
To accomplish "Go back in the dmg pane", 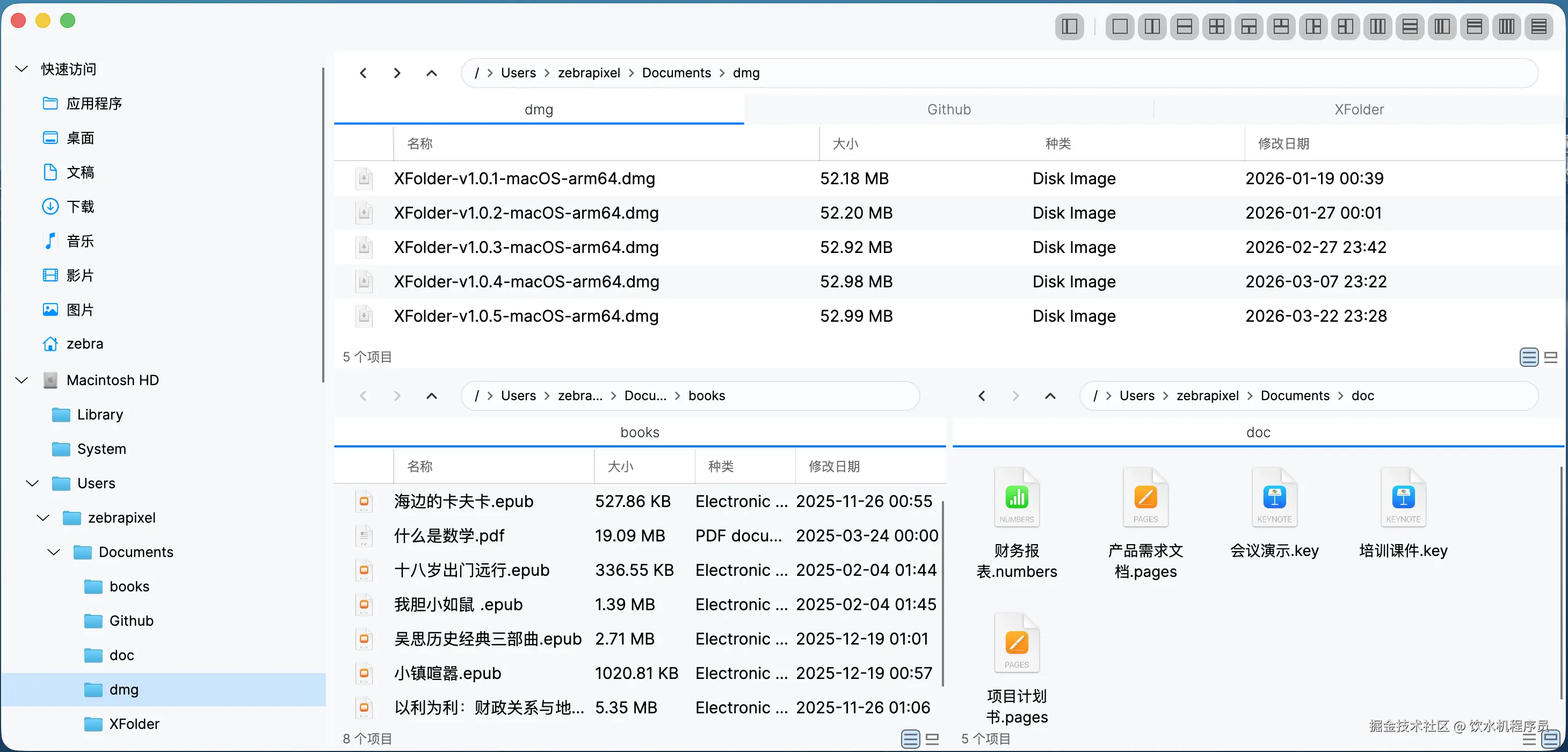I will click(x=364, y=73).
